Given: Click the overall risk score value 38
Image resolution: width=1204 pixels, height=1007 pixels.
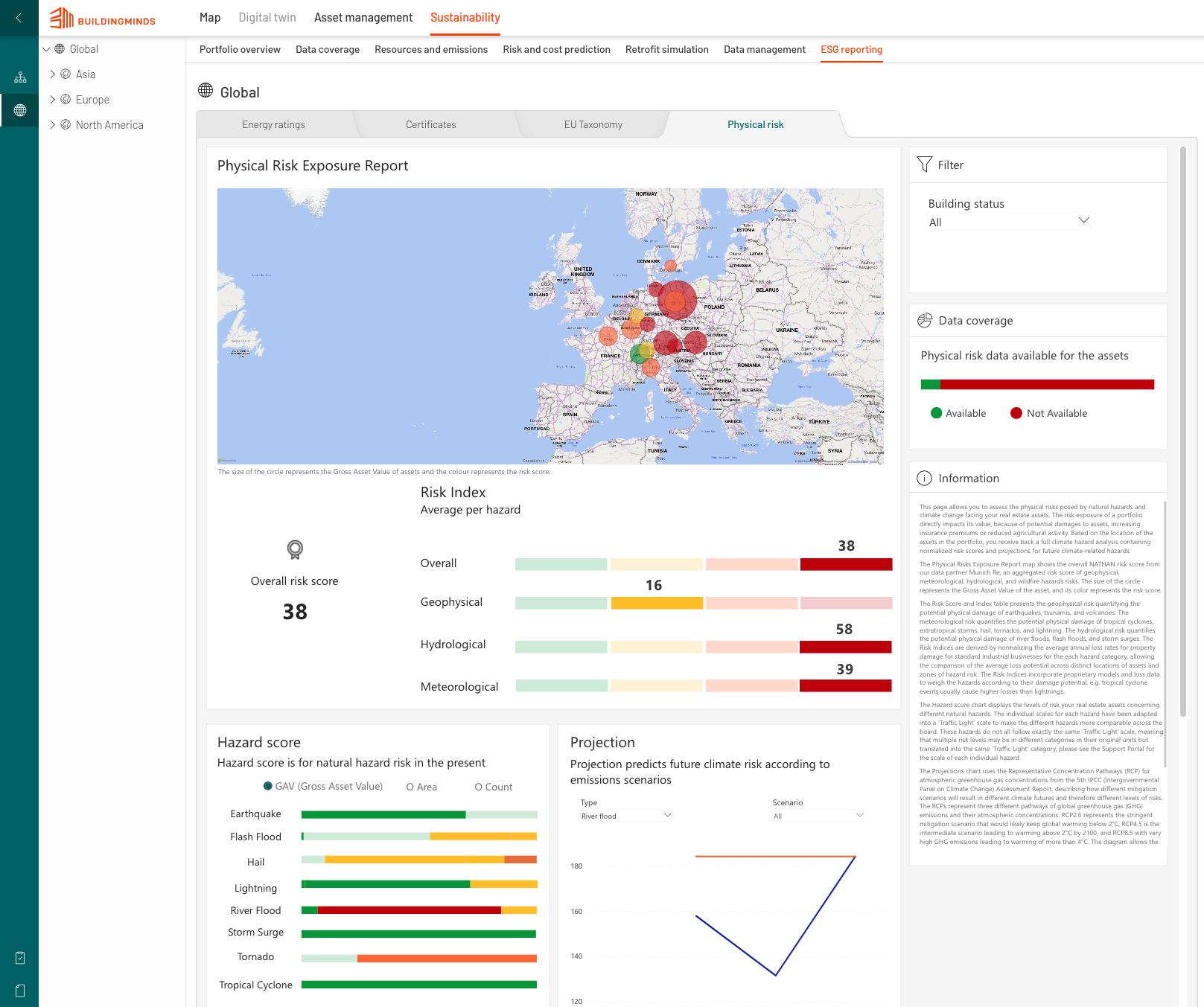Looking at the screenshot, I should pos(295,612).
